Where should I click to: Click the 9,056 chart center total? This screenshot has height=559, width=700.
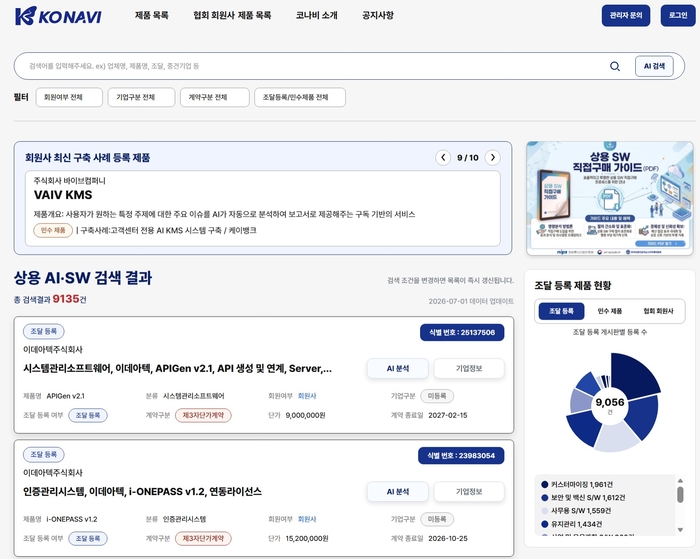coord(610,403)
